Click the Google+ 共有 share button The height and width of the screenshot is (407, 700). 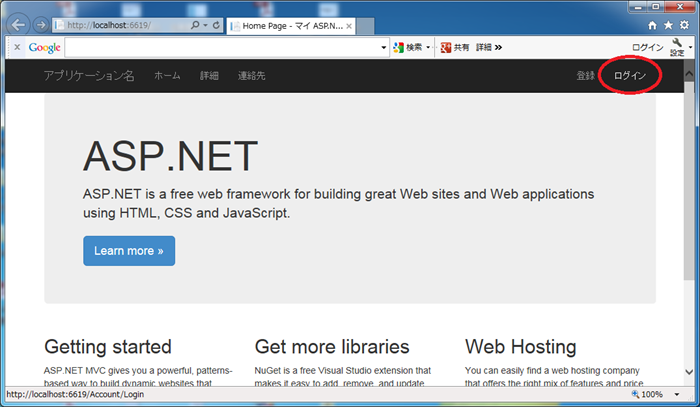[454, 47]
